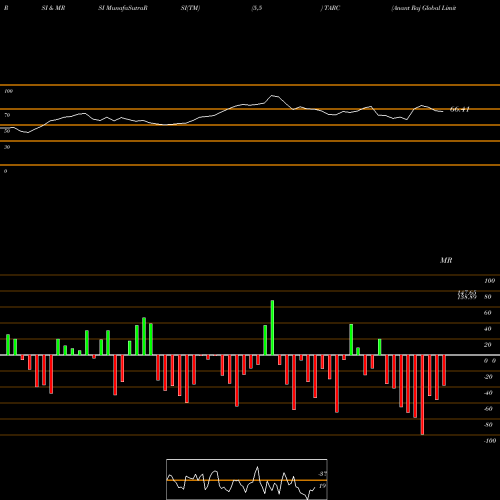Click the MR axis label -20
The image size is (500, 500).
[488, 377]
